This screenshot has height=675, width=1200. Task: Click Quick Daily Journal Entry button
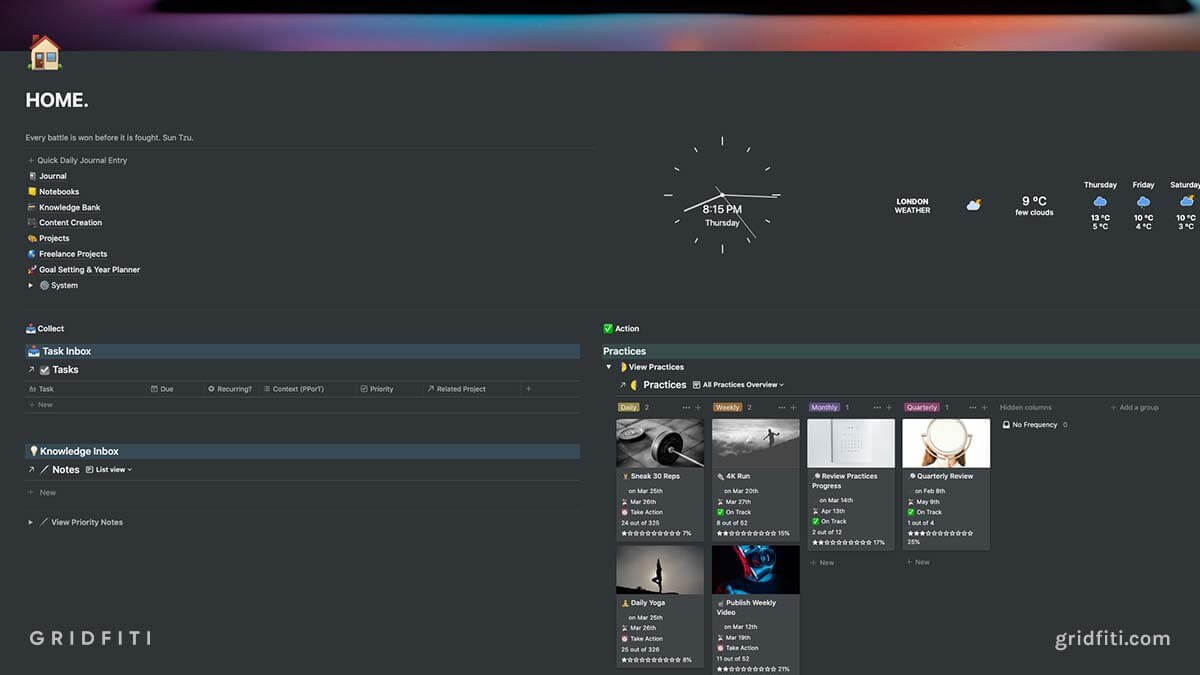[77, 160]
